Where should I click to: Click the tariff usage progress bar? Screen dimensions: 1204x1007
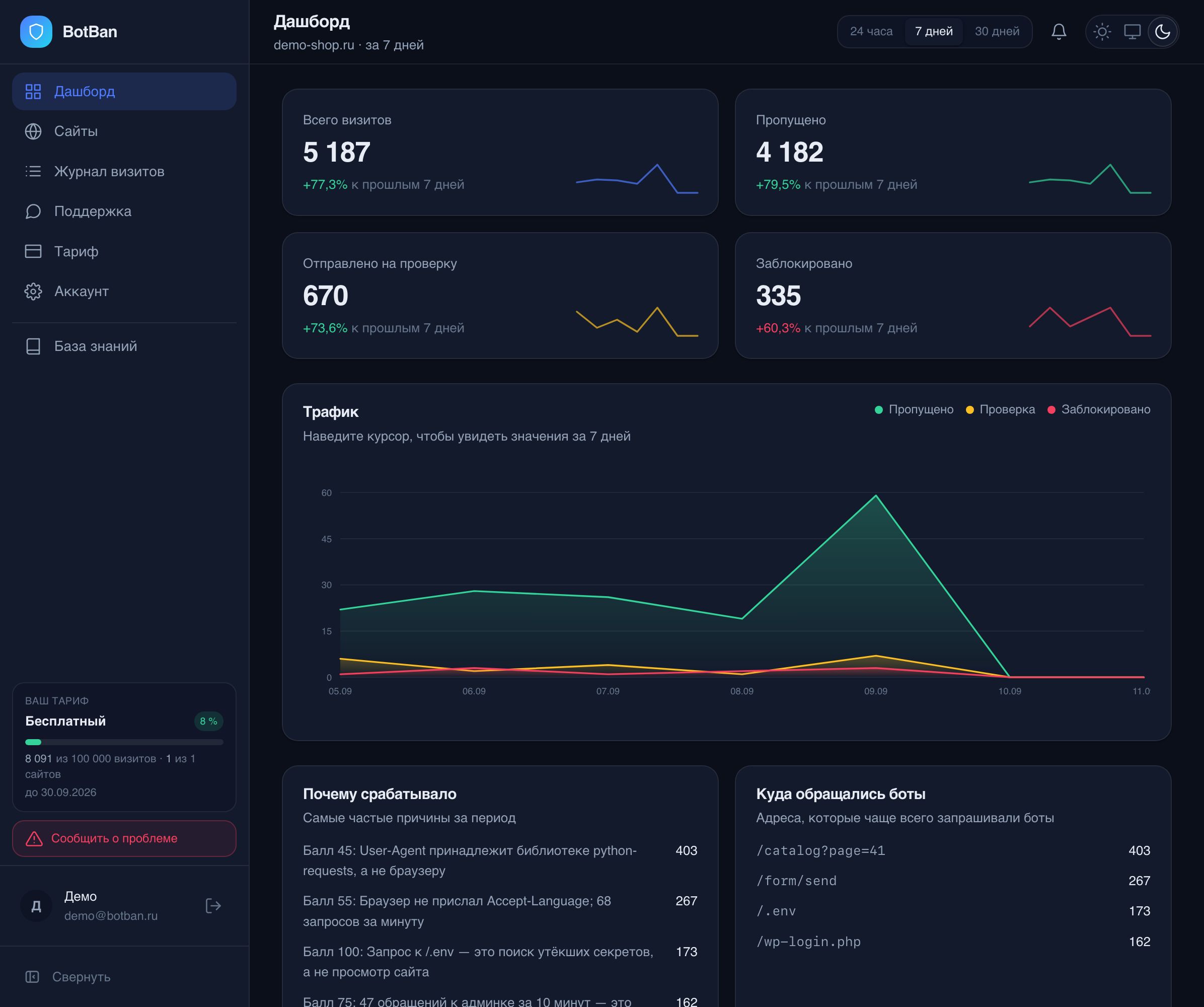(124, 742)
